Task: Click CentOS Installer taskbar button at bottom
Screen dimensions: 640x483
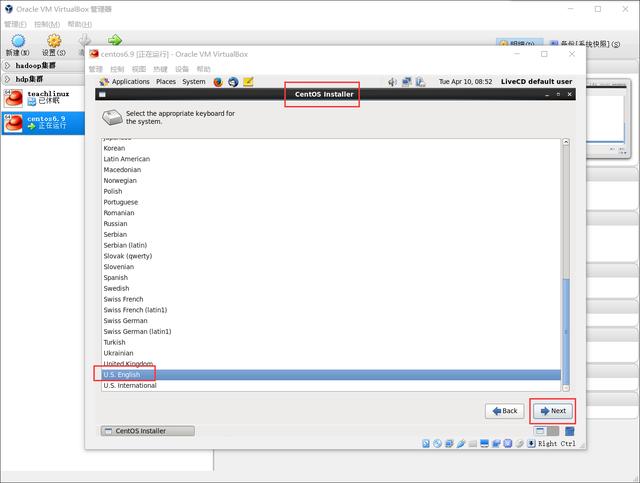Action: tap(148, 431)
